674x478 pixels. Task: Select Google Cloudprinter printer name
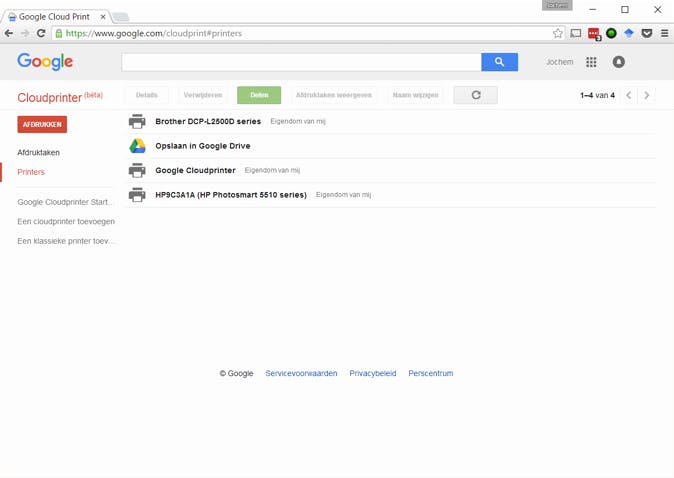pos(196,171)
